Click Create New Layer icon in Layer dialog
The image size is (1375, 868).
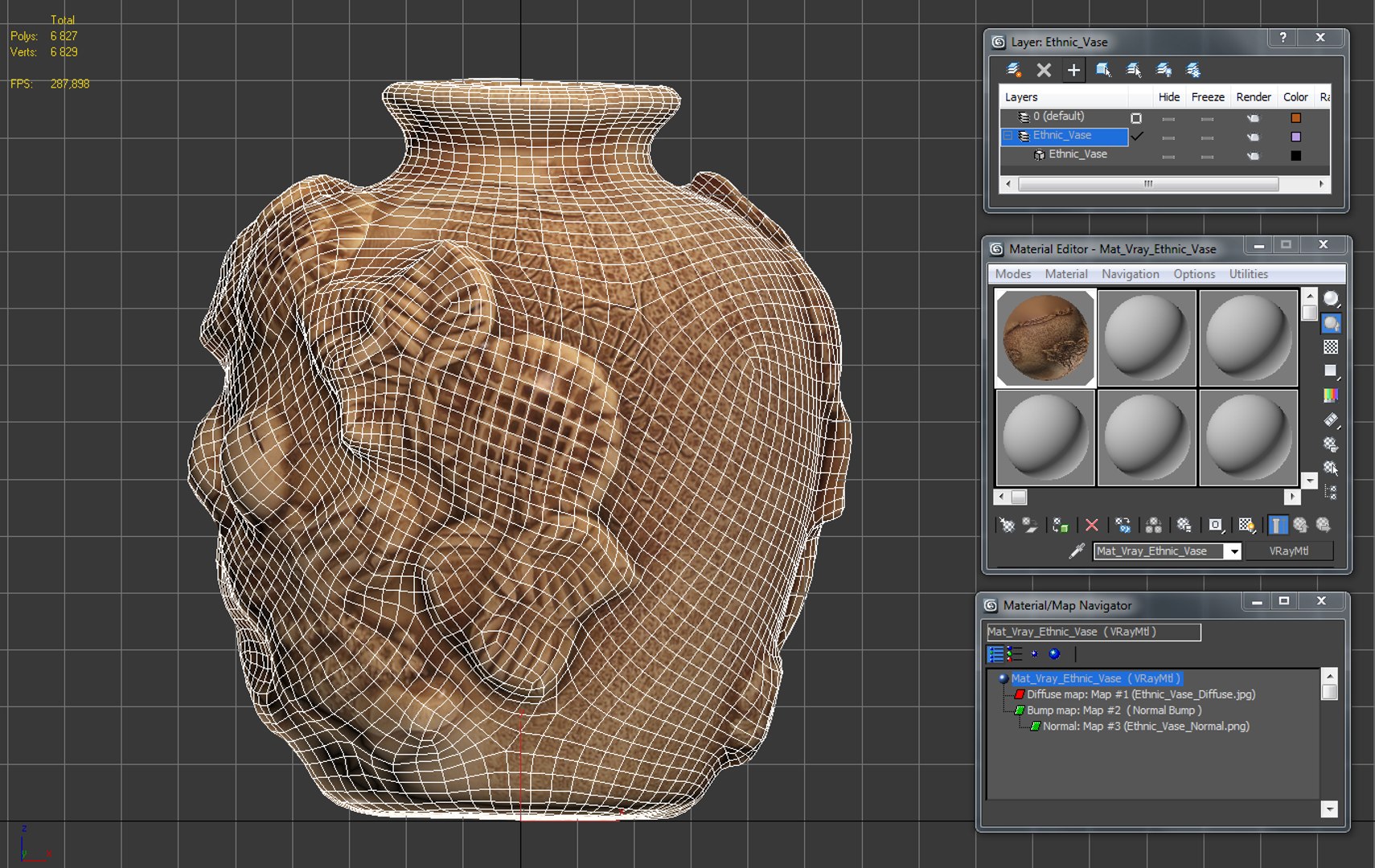tap(1014, 70)
